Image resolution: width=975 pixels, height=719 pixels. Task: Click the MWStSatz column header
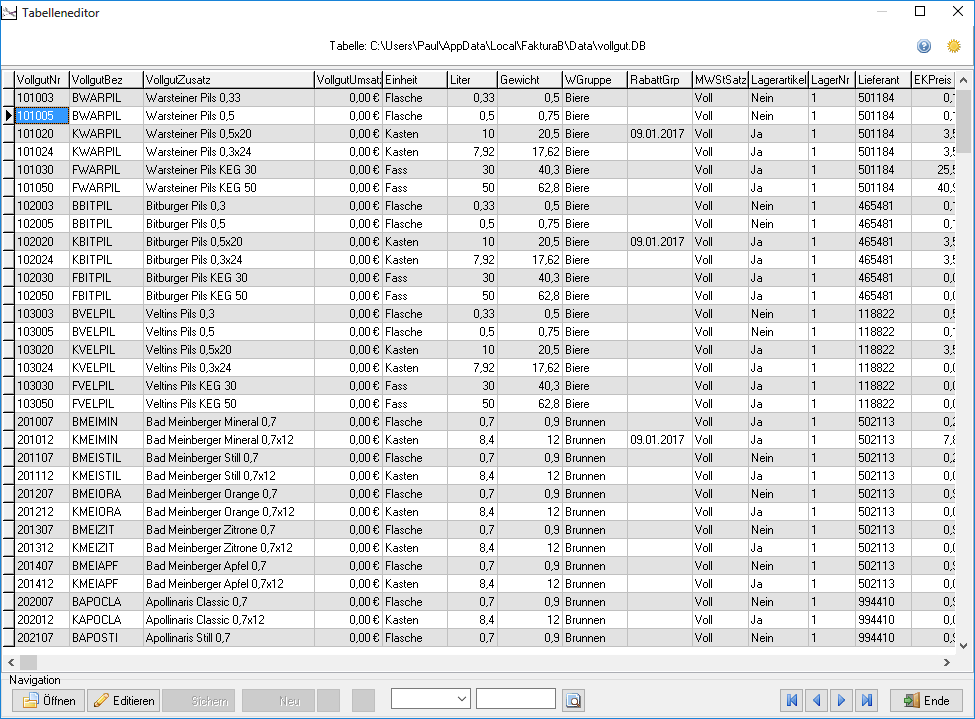[x=721, y=80]
